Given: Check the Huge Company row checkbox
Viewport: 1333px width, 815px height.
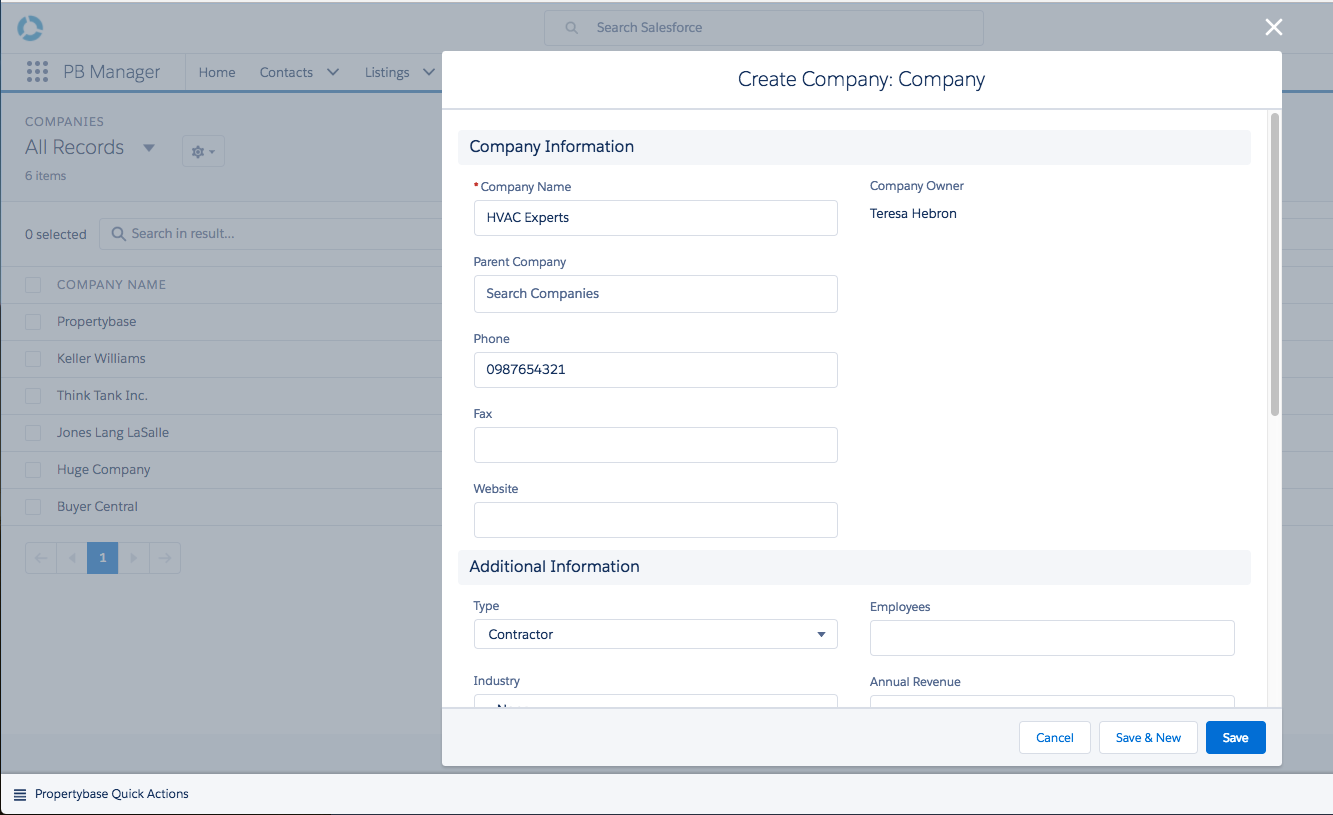Looking at the screenshot, I should 33,470.
